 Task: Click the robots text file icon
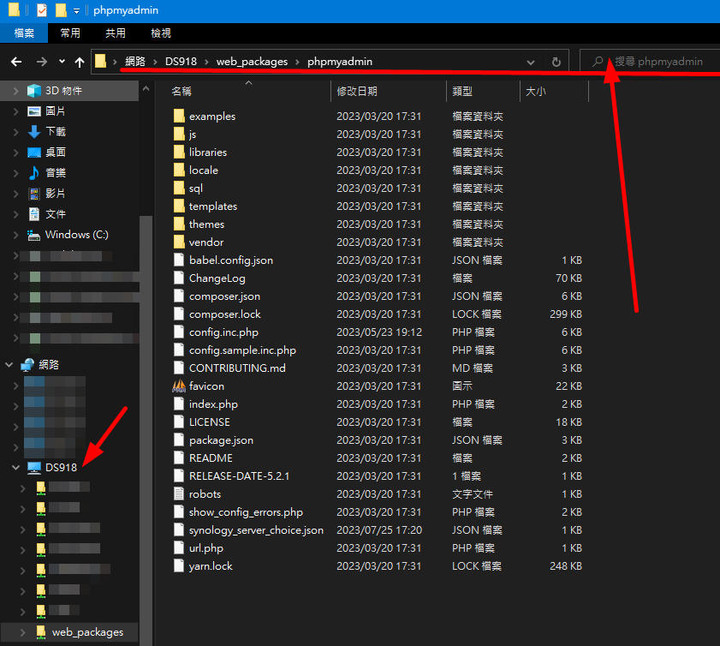point(179,494)
